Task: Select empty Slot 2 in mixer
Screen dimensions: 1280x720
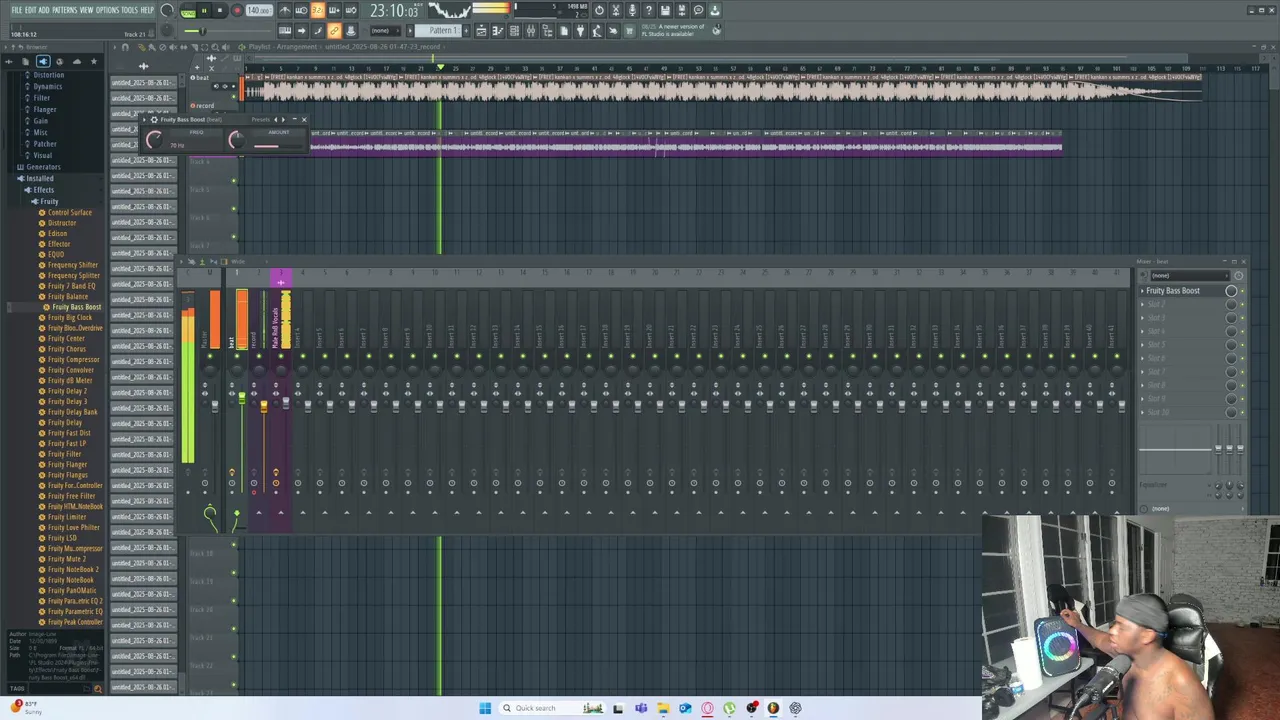Action: click(x=1156, y=304)
